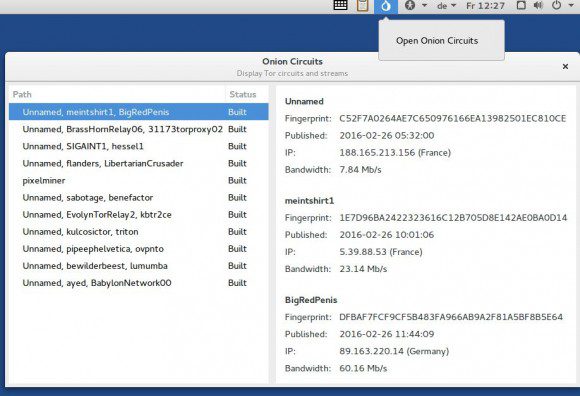Click Built status of SIGAINT1 row
The image size is (580, 396).
click(237, 146)
